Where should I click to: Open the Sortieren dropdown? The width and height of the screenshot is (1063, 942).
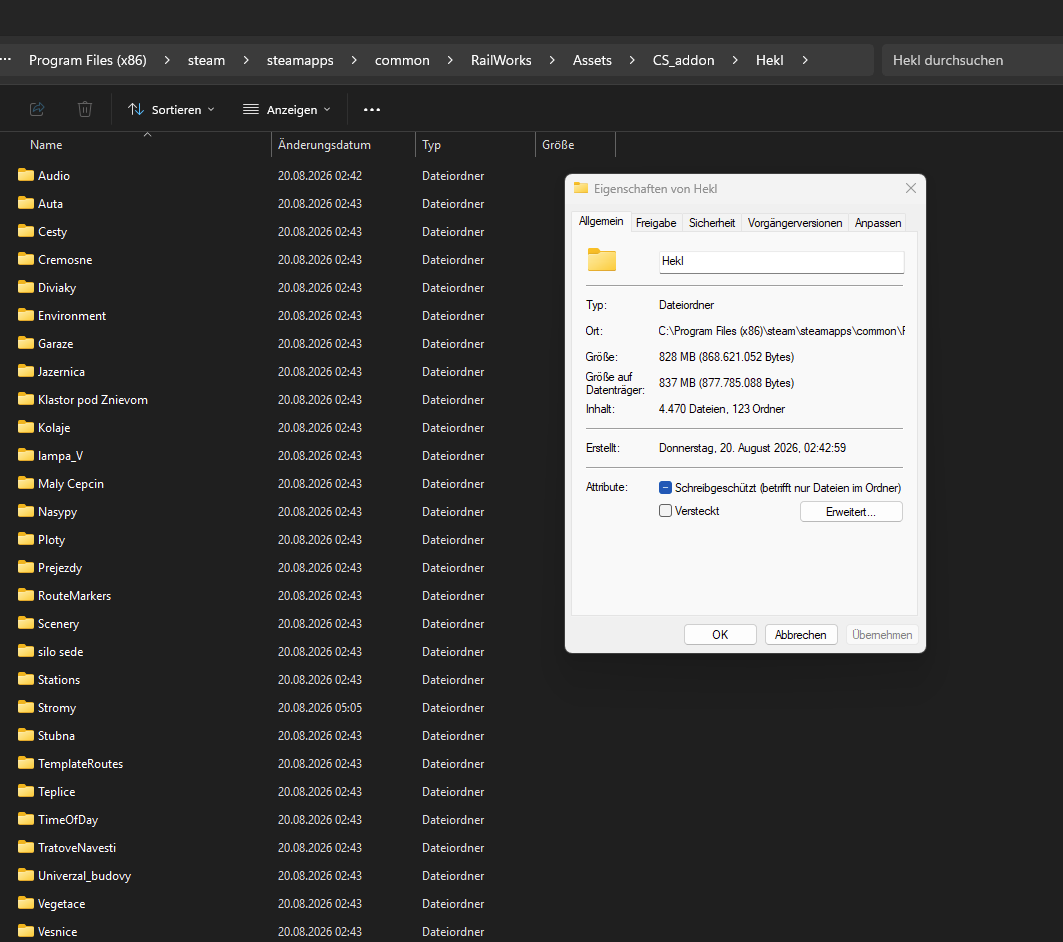click(x=172, y=109)
